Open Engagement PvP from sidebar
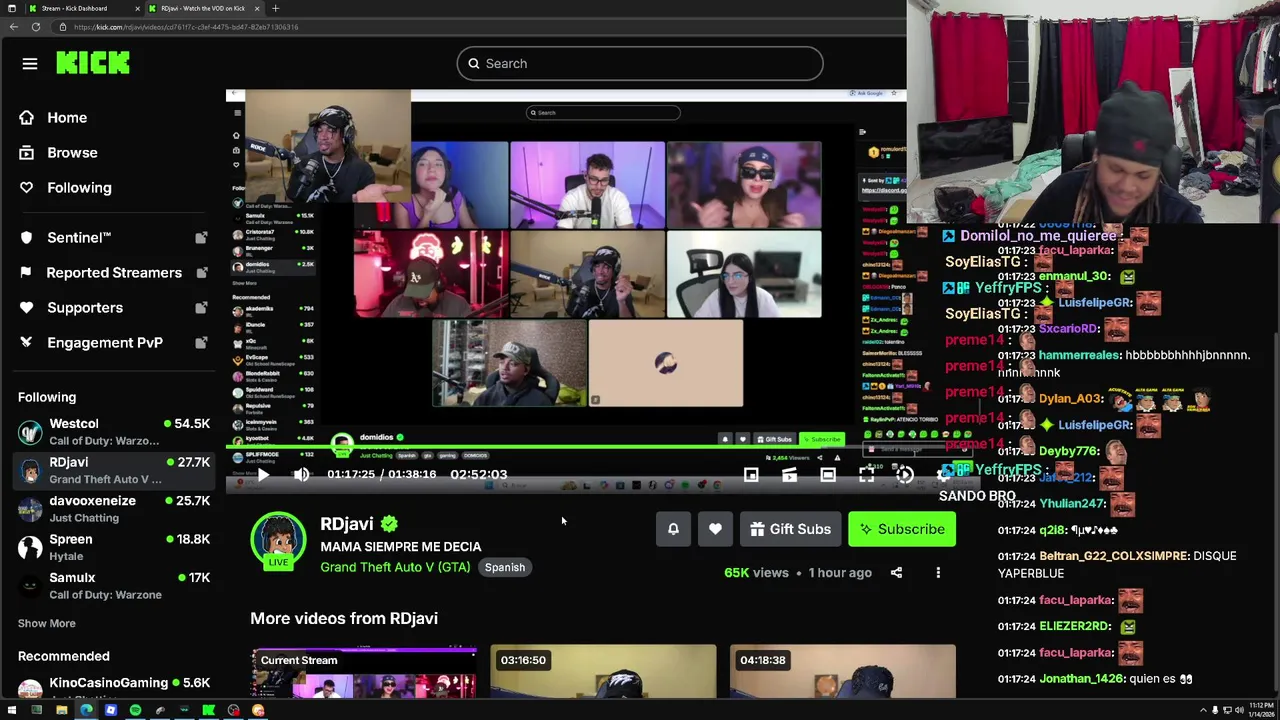The height and width of the screenshot is (720, 1280). [105, 343]
